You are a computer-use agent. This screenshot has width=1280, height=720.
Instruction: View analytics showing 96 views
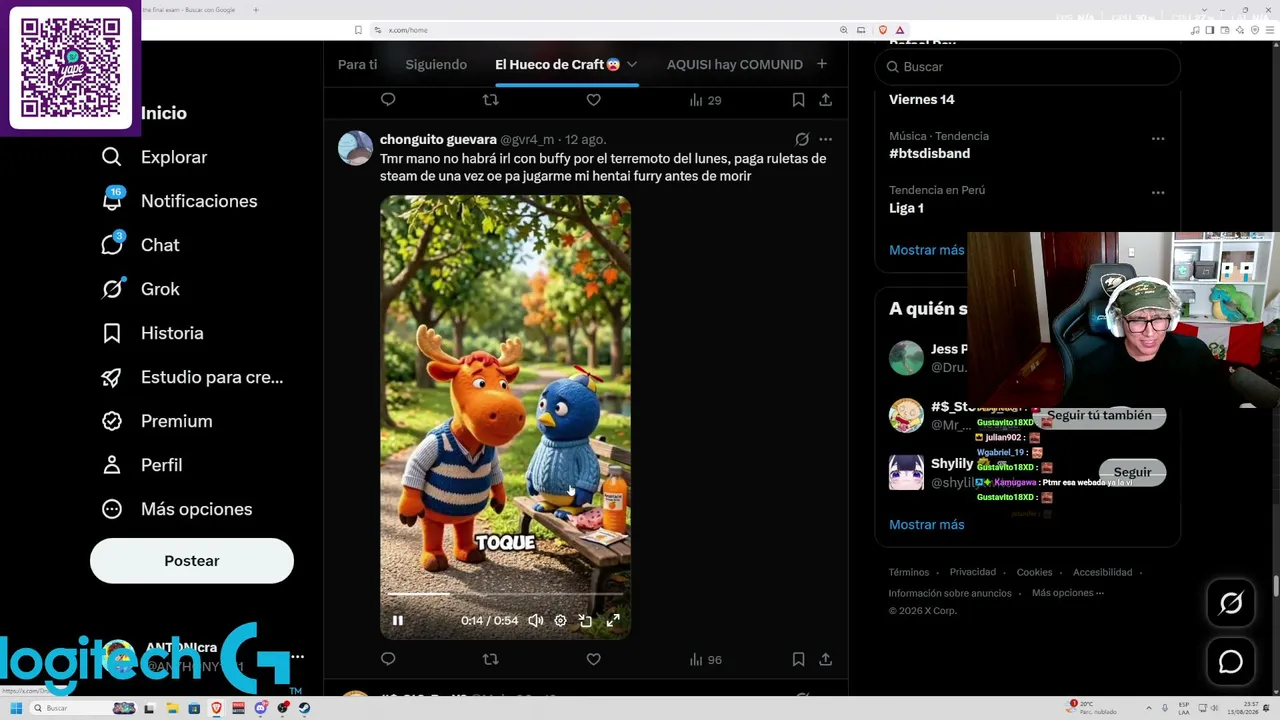click(x=705, y=659)
